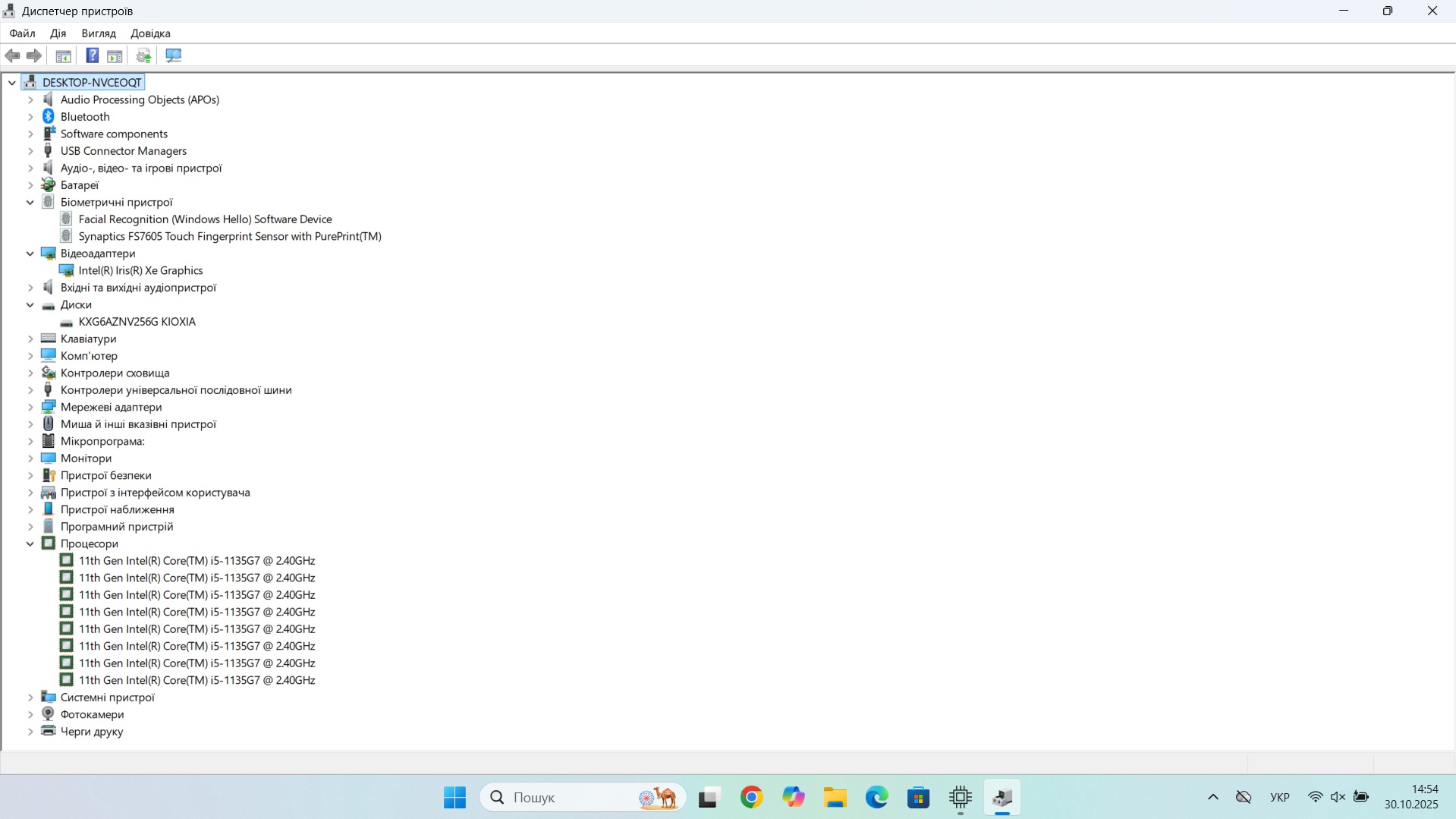Open the Довідка menu
The height and width of the screenshot is (819, 1456).
click(x=150, y=33)
